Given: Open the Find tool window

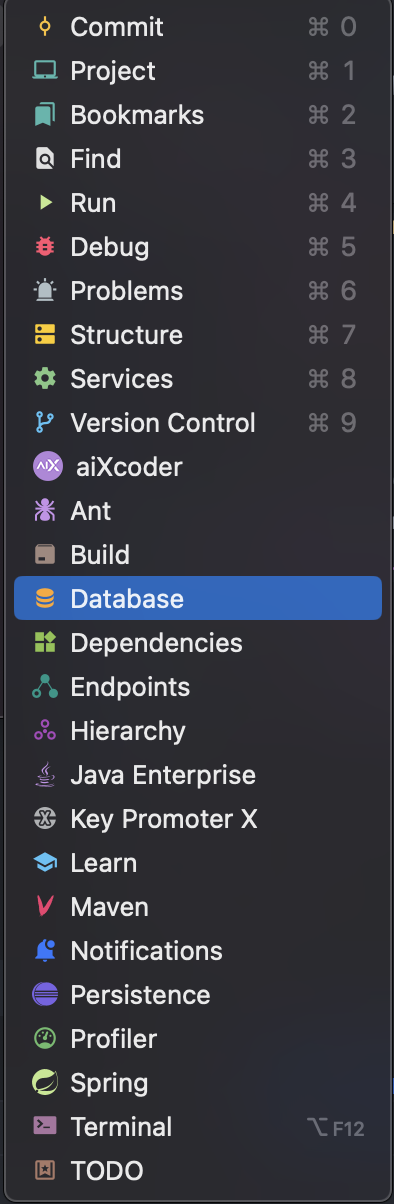Looking at the screenshot, I should click(198, 159).
